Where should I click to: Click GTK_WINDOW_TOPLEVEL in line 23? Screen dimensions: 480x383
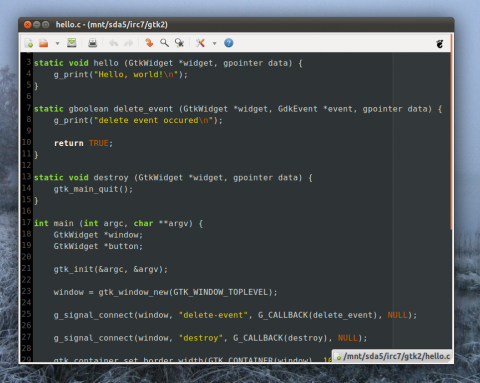point(221,292)
